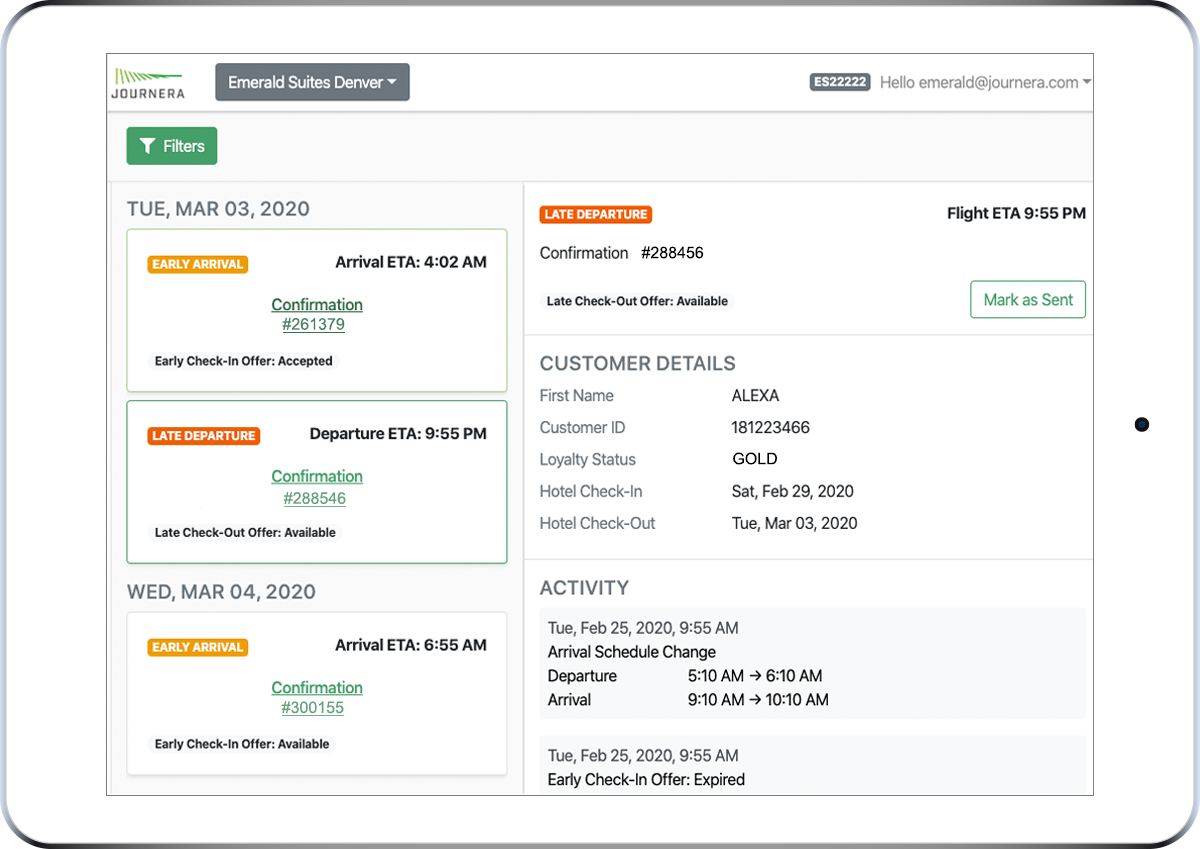Click the Arrival Schedule Change activity entry
Image resolution: width=1200 pixels, height=849 pixels.
tap(631, 651)
